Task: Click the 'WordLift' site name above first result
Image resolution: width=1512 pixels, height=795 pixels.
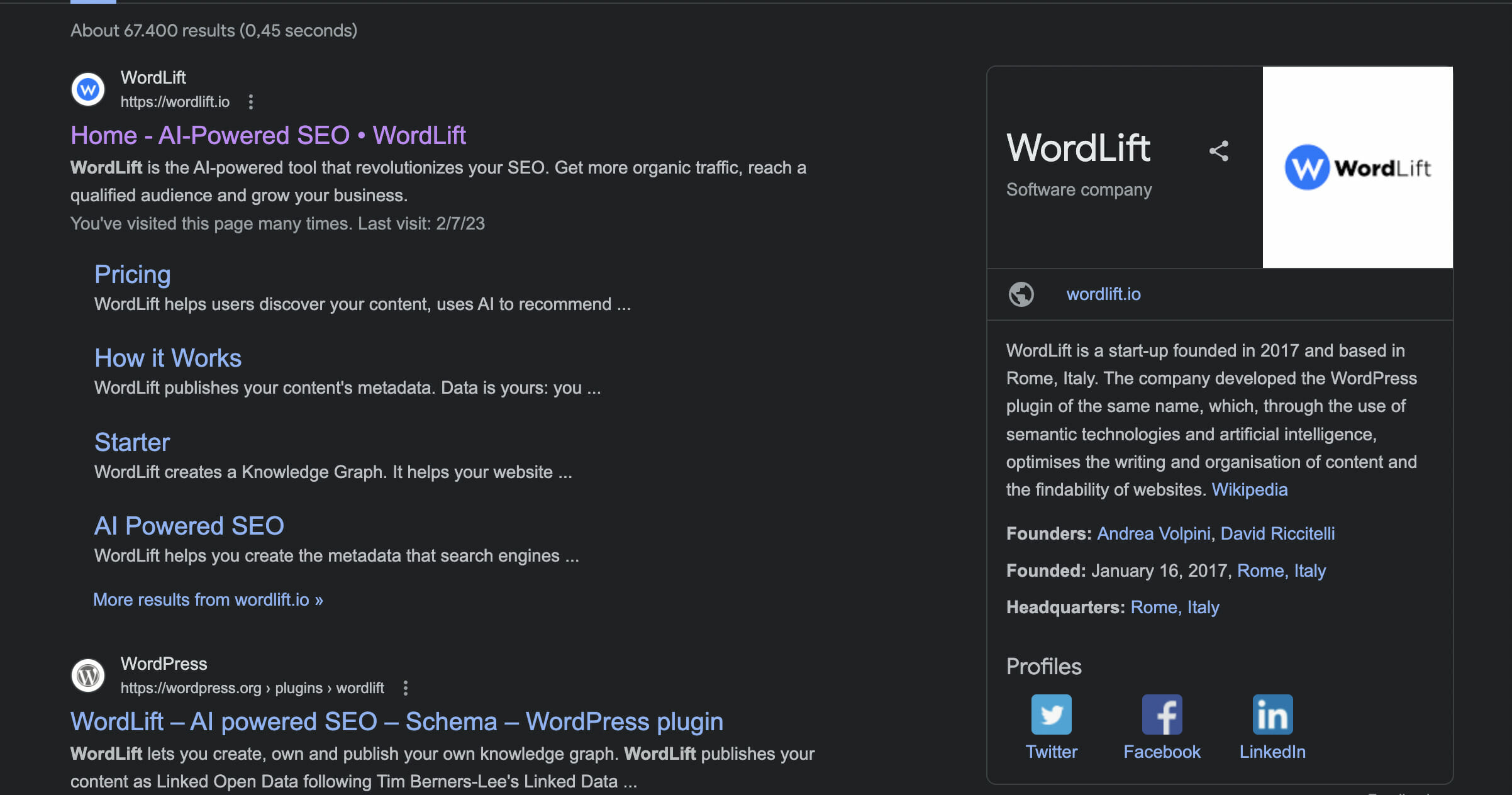Action: point(153,77)
